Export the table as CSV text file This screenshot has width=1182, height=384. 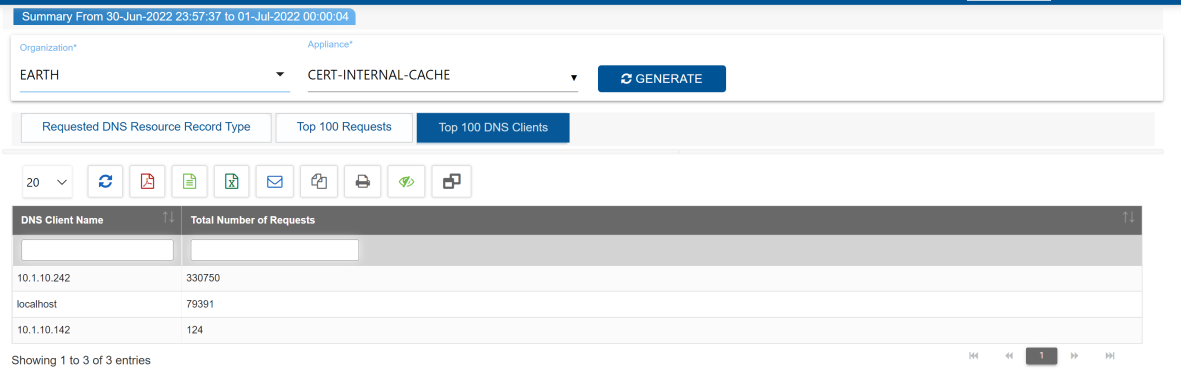[x=190, y=182]
